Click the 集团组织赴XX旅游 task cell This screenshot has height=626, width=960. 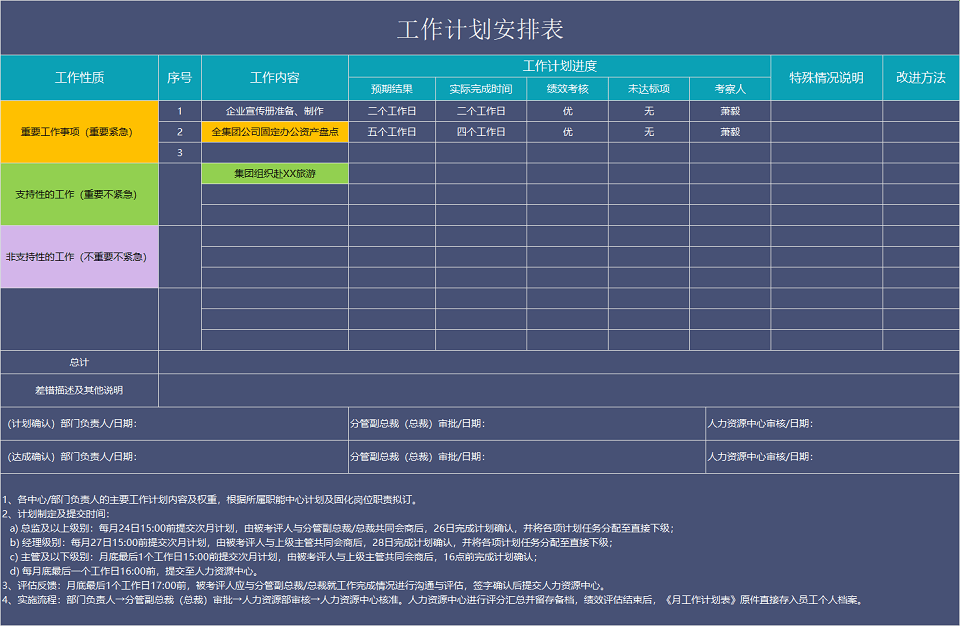click(274, 174)
